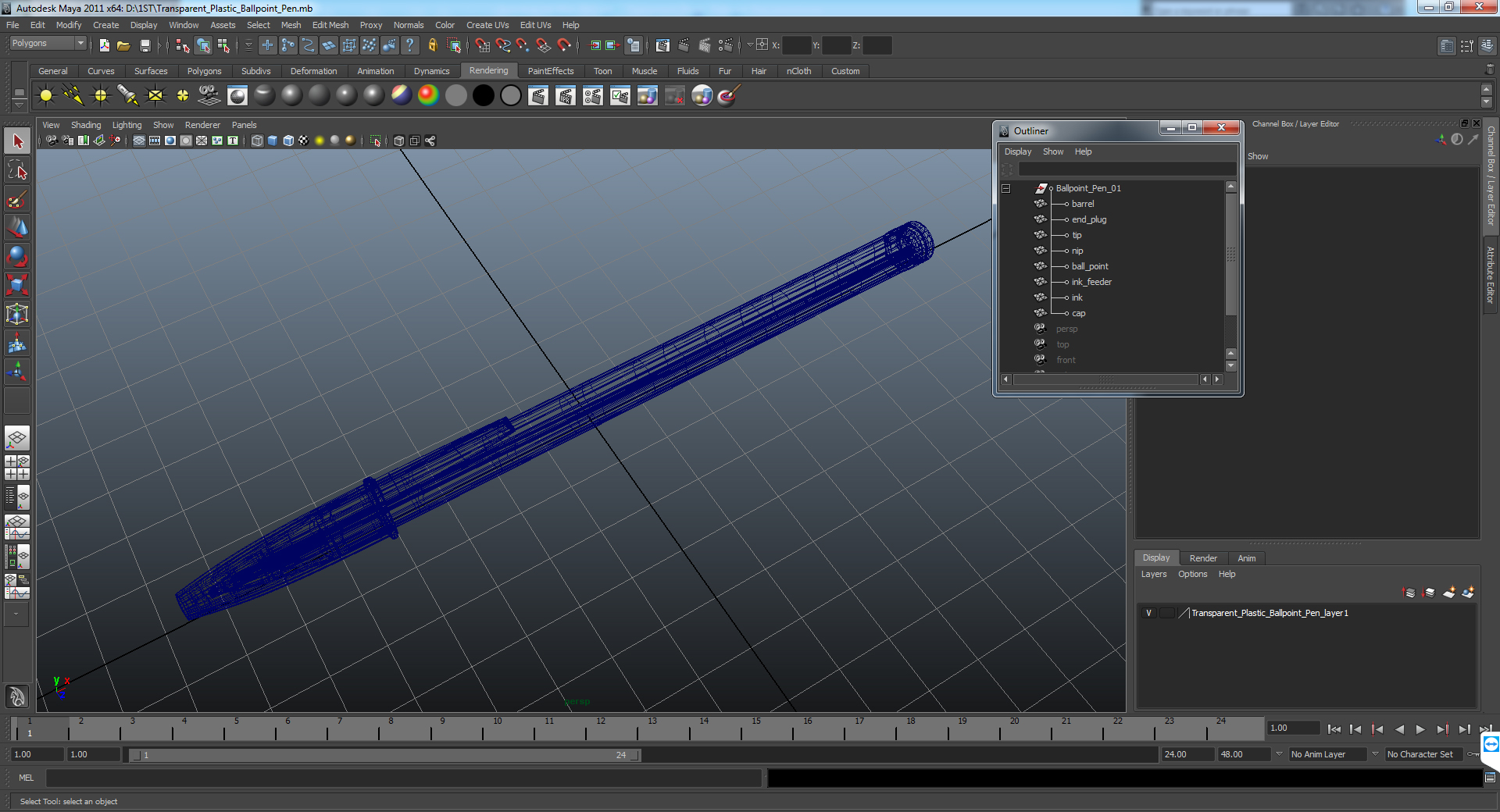The height and width of the screenshot is (812, 1500).
Task: Select barrel in the Outliner
Action: coord(1083,204)
